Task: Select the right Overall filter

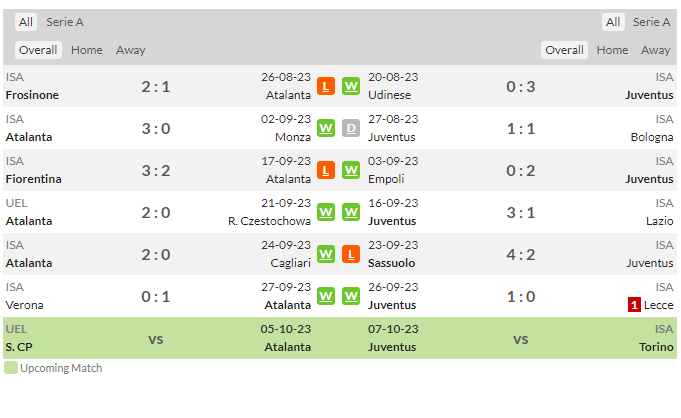Action: point(564,50)
